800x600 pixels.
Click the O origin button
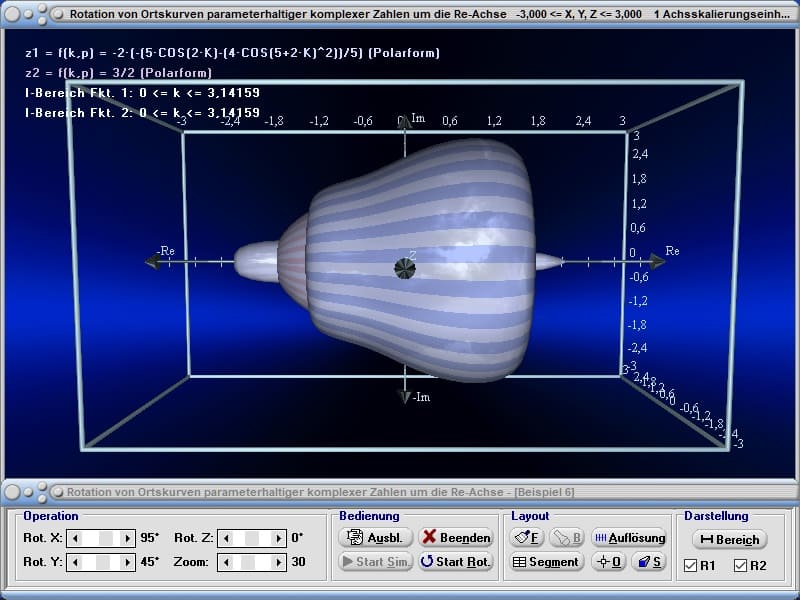click(x=609, y=562)
